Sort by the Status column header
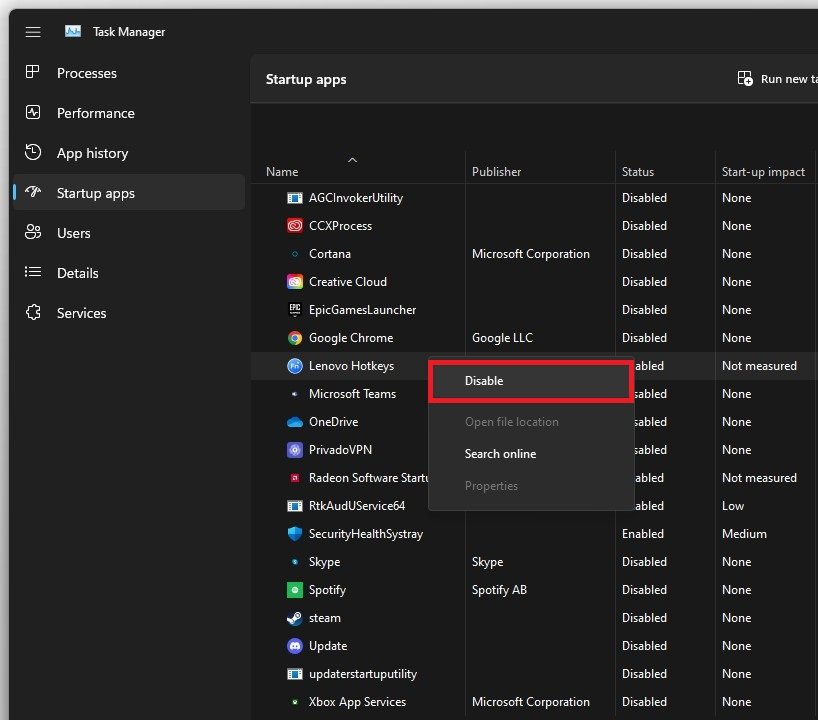The width and height of the screenshot is (818, 720). coord(638,172)
